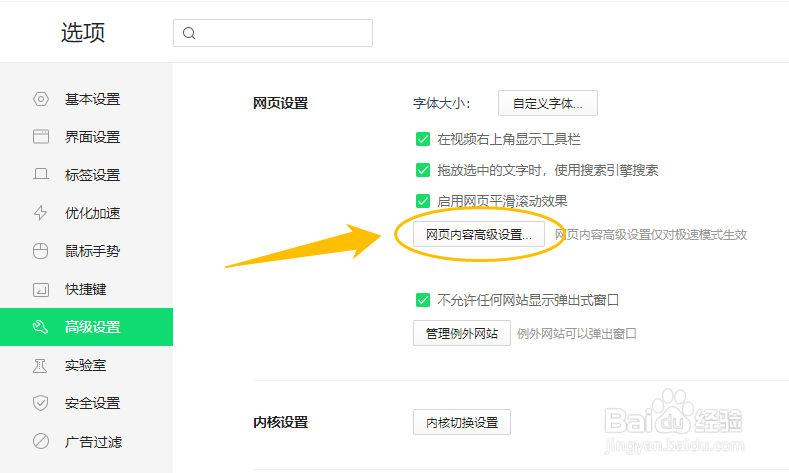Select 标签设置 in sidebar
This screenshot has height=473, width=789.
[87, 175]
